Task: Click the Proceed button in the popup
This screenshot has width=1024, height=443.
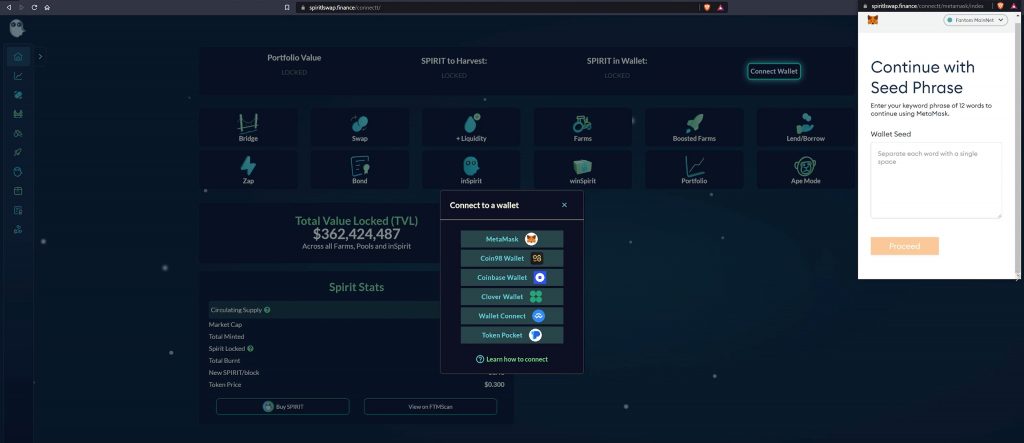Action: coord(904,246)
